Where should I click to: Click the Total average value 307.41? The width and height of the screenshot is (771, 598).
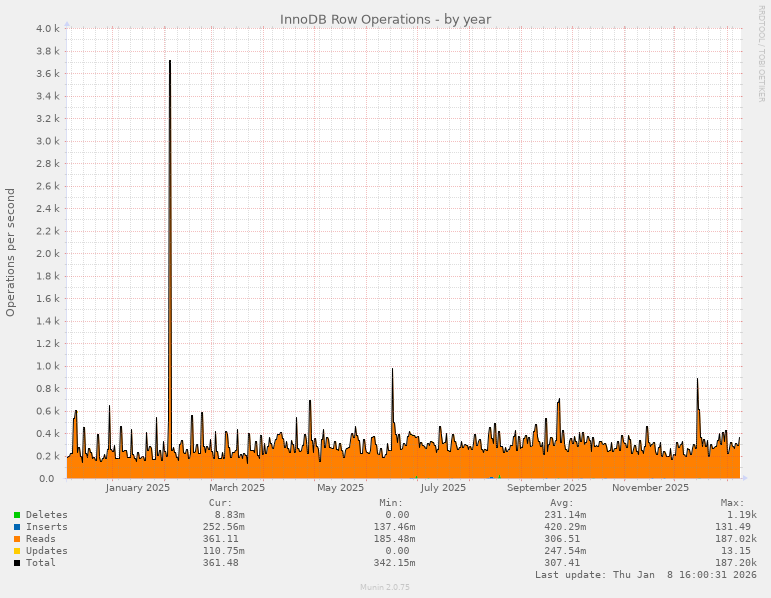point(562,563)
